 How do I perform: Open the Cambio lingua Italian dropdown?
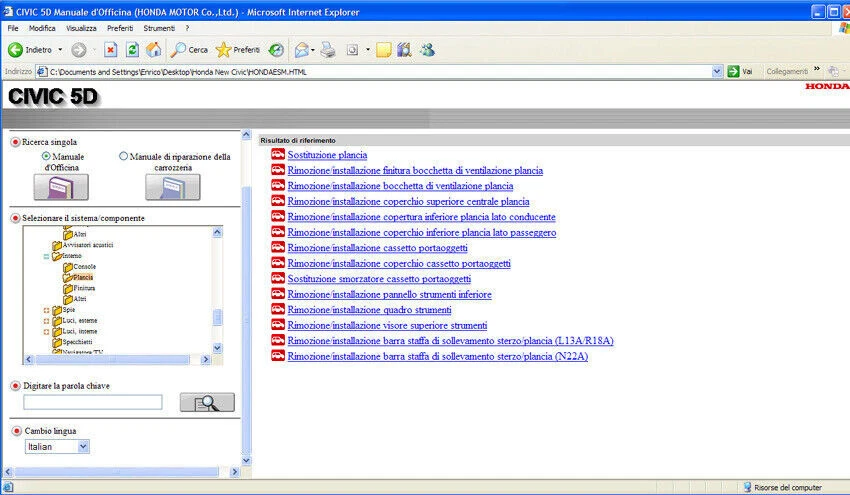click(x=83, y=446)
